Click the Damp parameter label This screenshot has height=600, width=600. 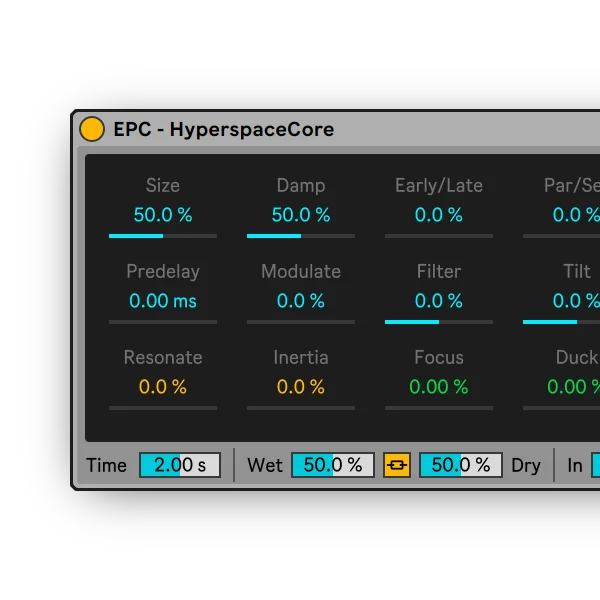pyautogui.click(x=301, y=186)
